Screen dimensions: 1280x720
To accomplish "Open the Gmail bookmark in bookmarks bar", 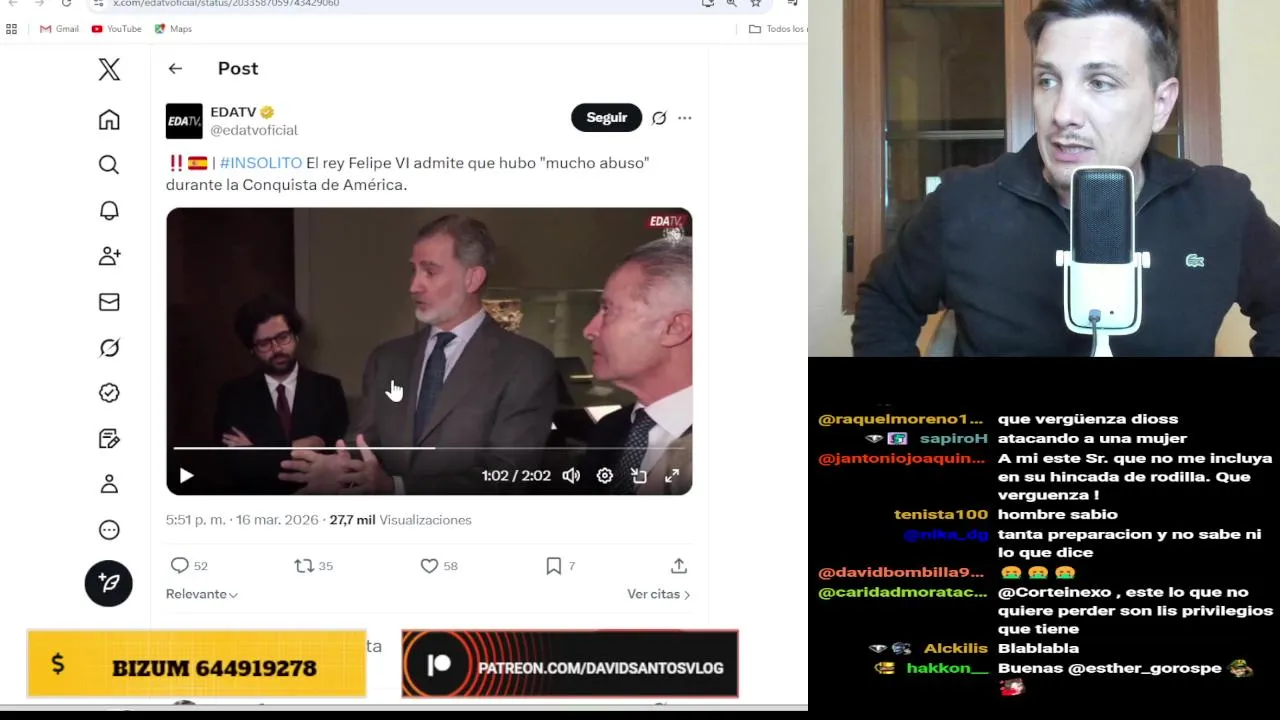I will click(59, 29).
